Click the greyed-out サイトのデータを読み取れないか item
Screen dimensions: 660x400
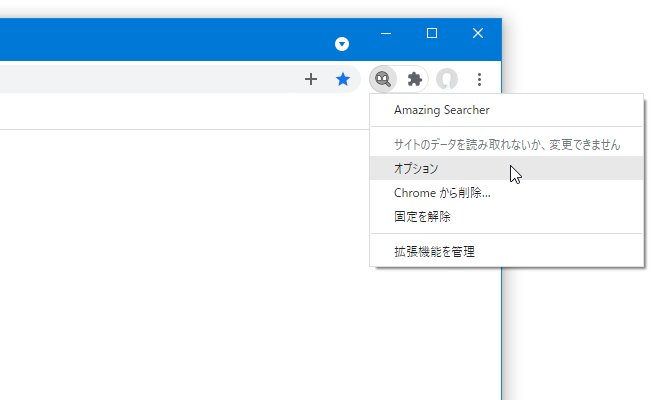(506, 145)
